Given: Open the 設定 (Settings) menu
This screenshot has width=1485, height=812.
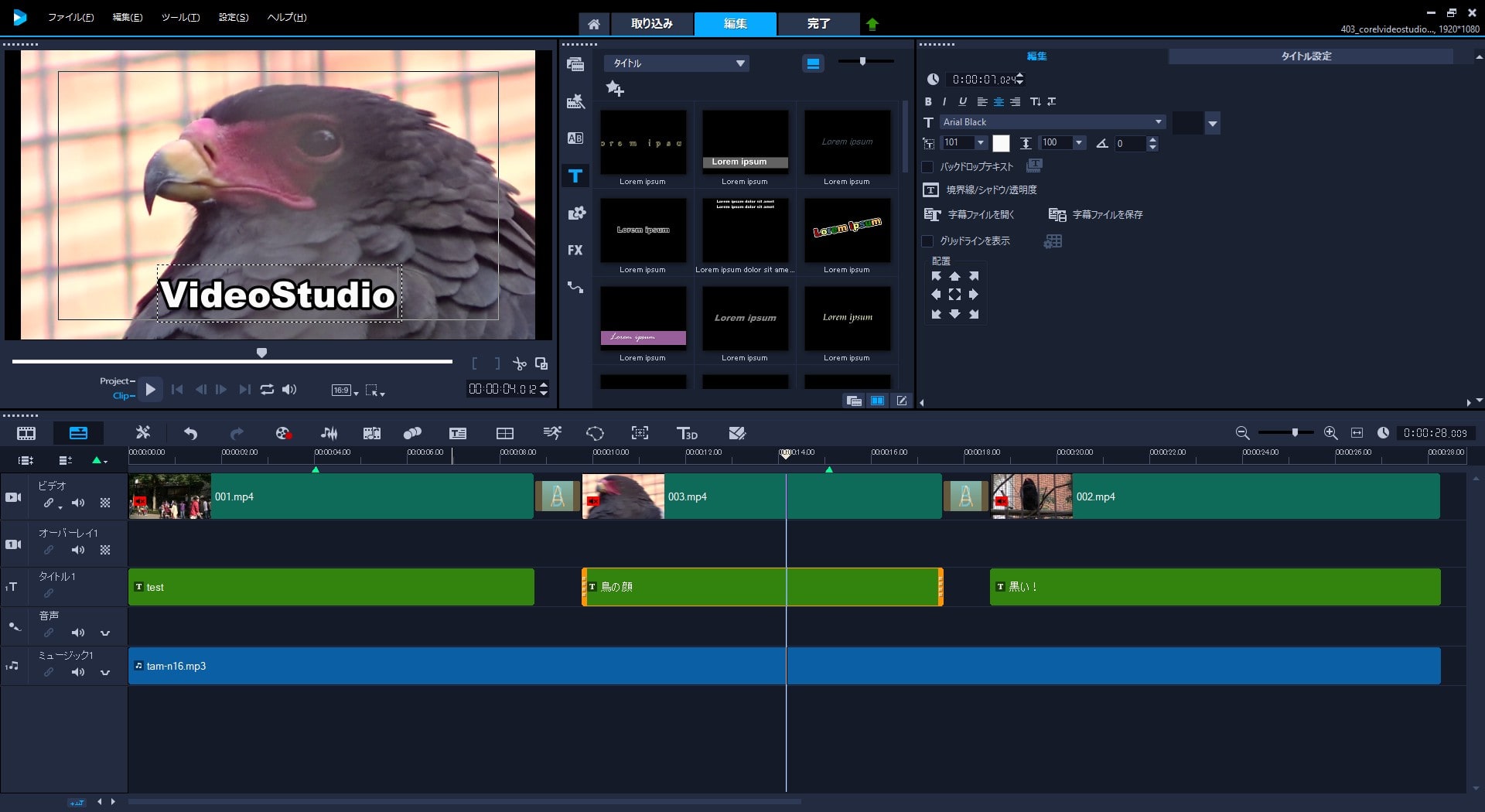Looking at the screenshot, I should click(234, 17).
